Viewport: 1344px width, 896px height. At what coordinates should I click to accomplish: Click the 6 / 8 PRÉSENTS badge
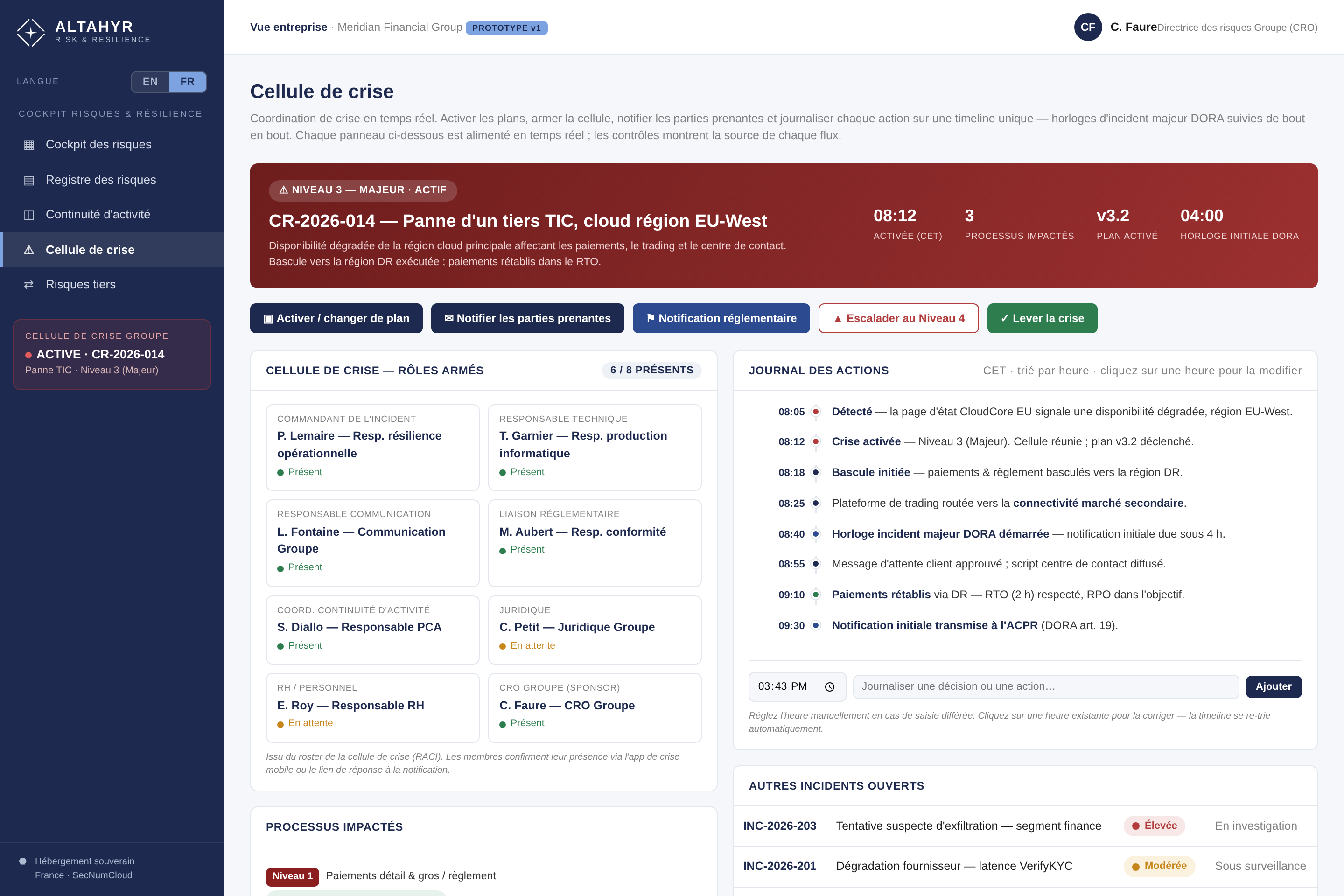651,370
